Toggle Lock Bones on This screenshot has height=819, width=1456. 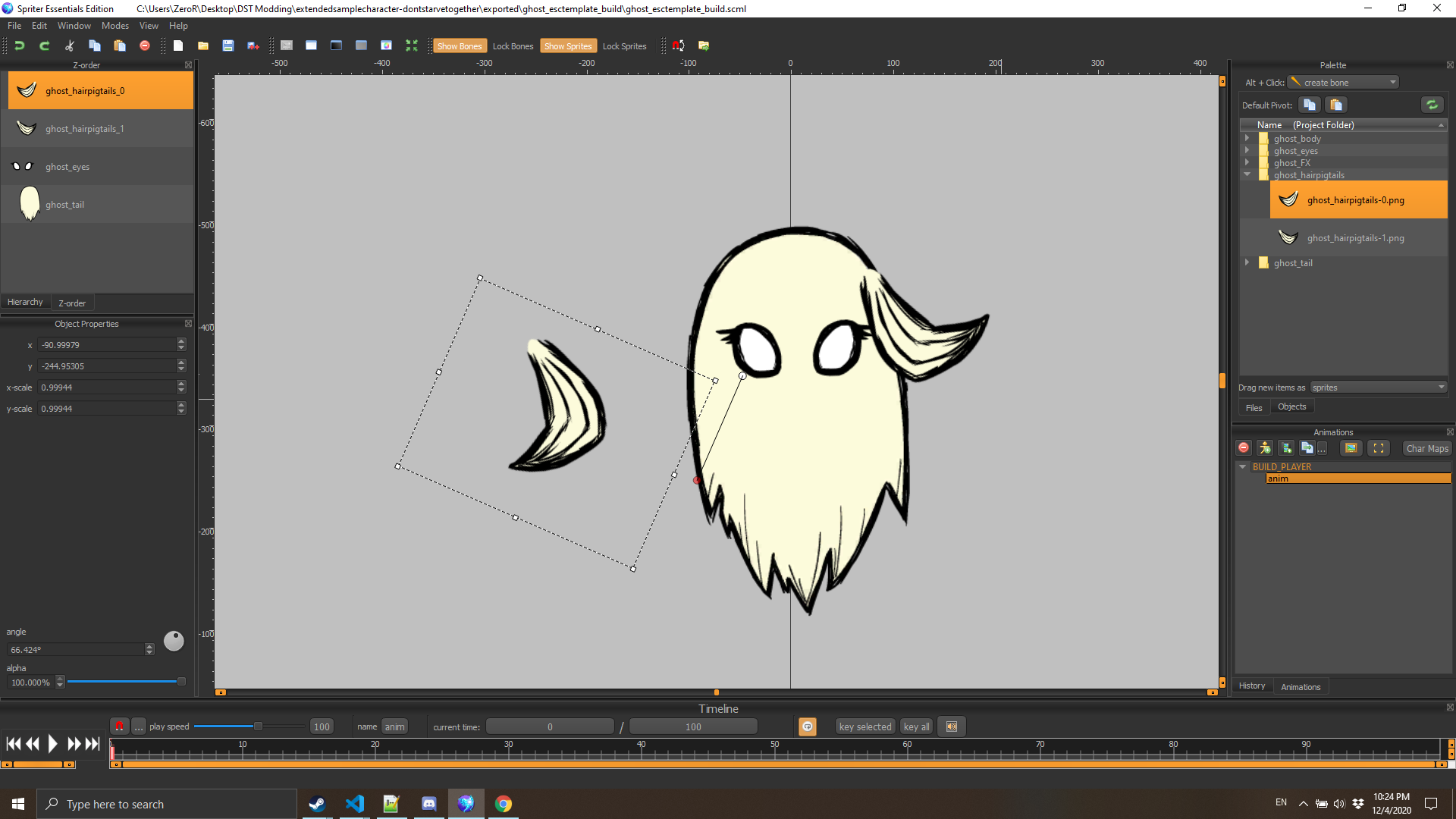(x=513, y=46)
